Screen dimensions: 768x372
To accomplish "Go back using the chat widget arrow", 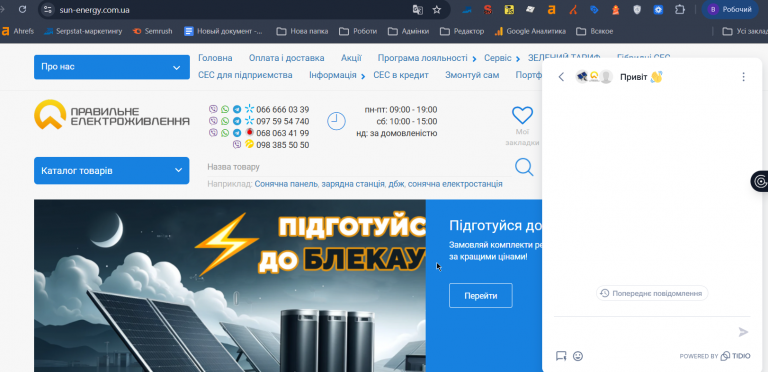I will pyautogui.click(x=561, y=77).
